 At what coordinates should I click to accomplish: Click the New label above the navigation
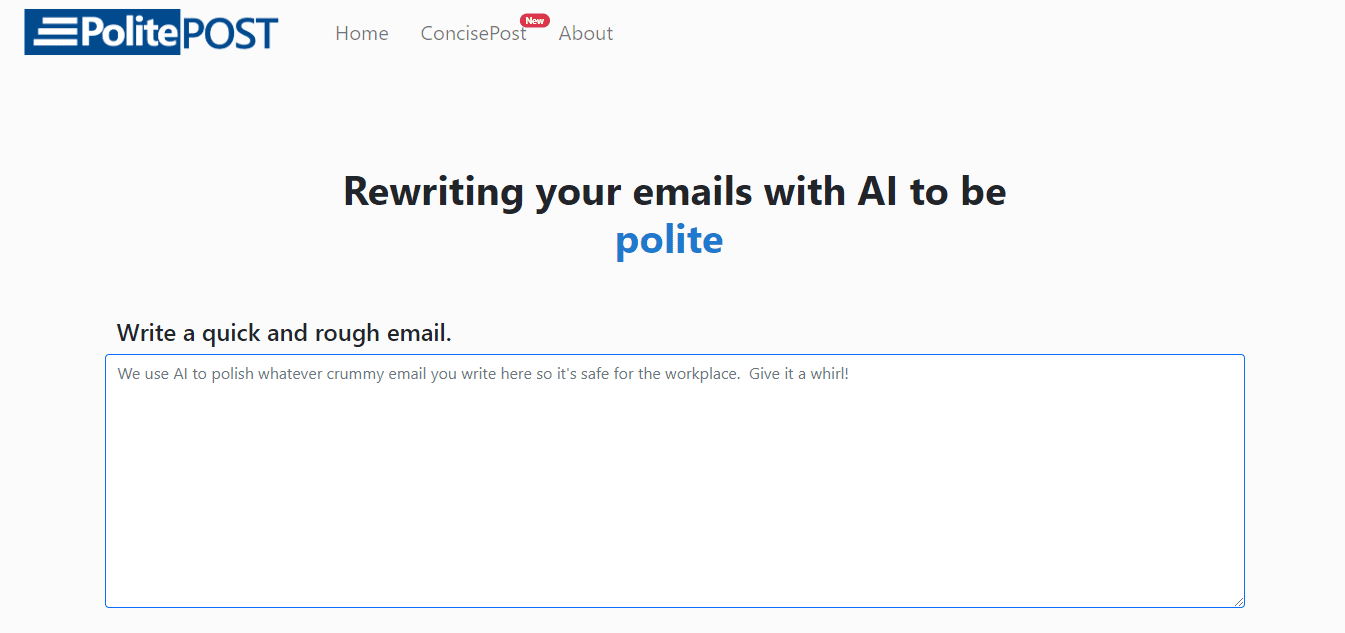tap(535, 19)
